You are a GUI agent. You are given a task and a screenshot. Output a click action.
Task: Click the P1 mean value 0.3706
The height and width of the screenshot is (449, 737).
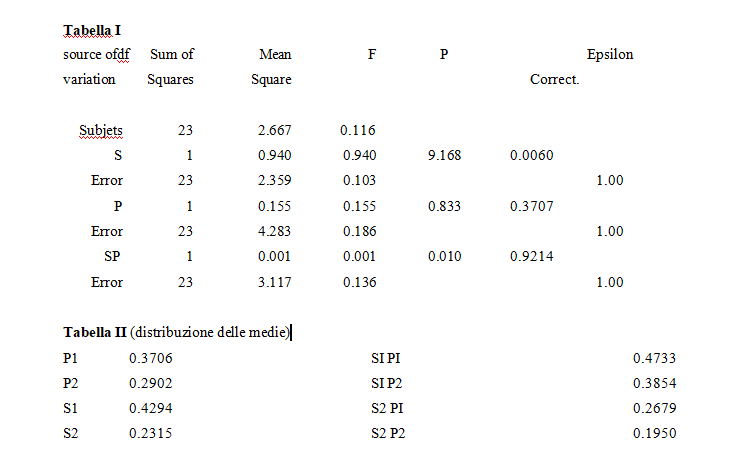click(x=146, y=358)
